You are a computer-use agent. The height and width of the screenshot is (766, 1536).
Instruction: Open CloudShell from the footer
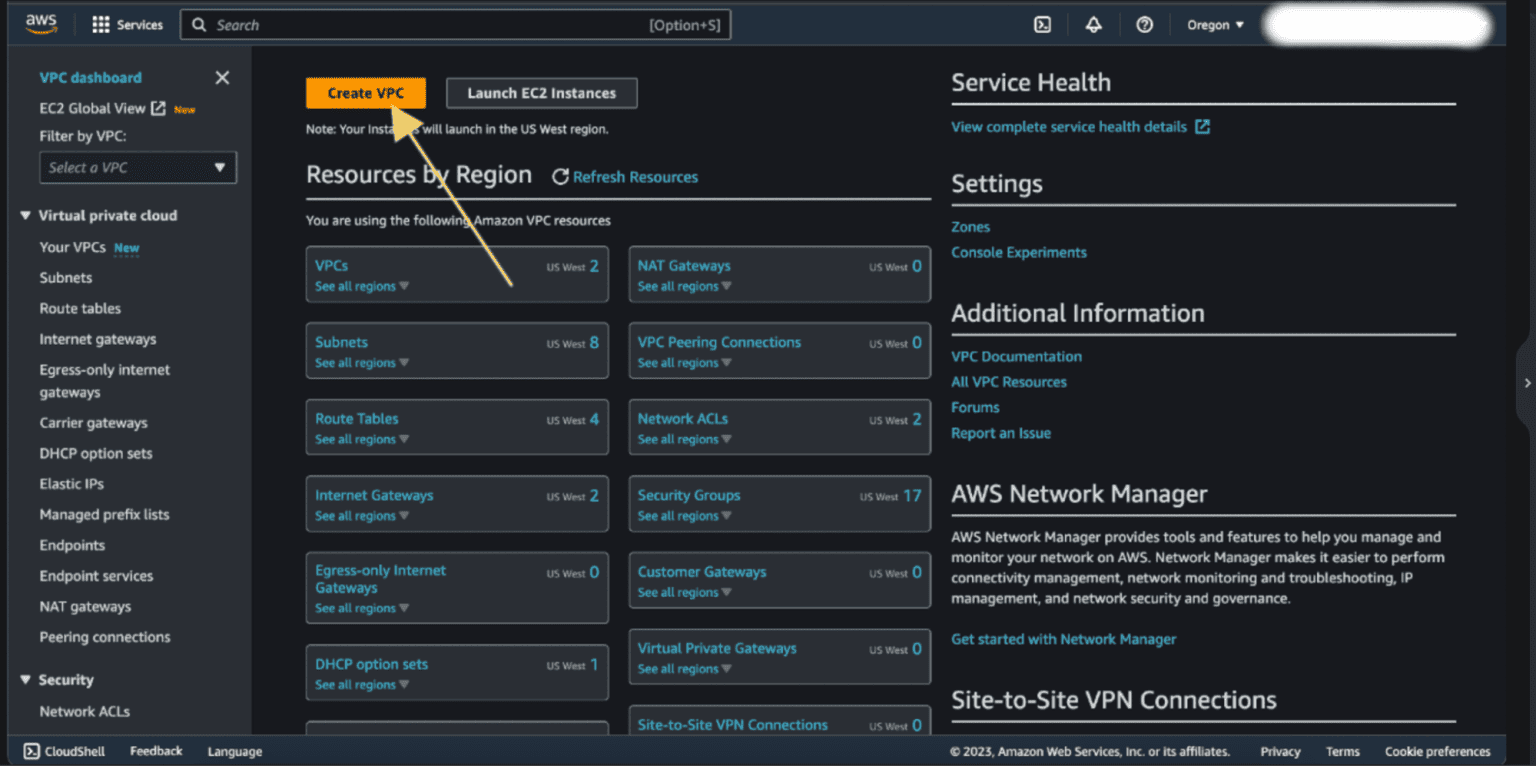[63, 751]
